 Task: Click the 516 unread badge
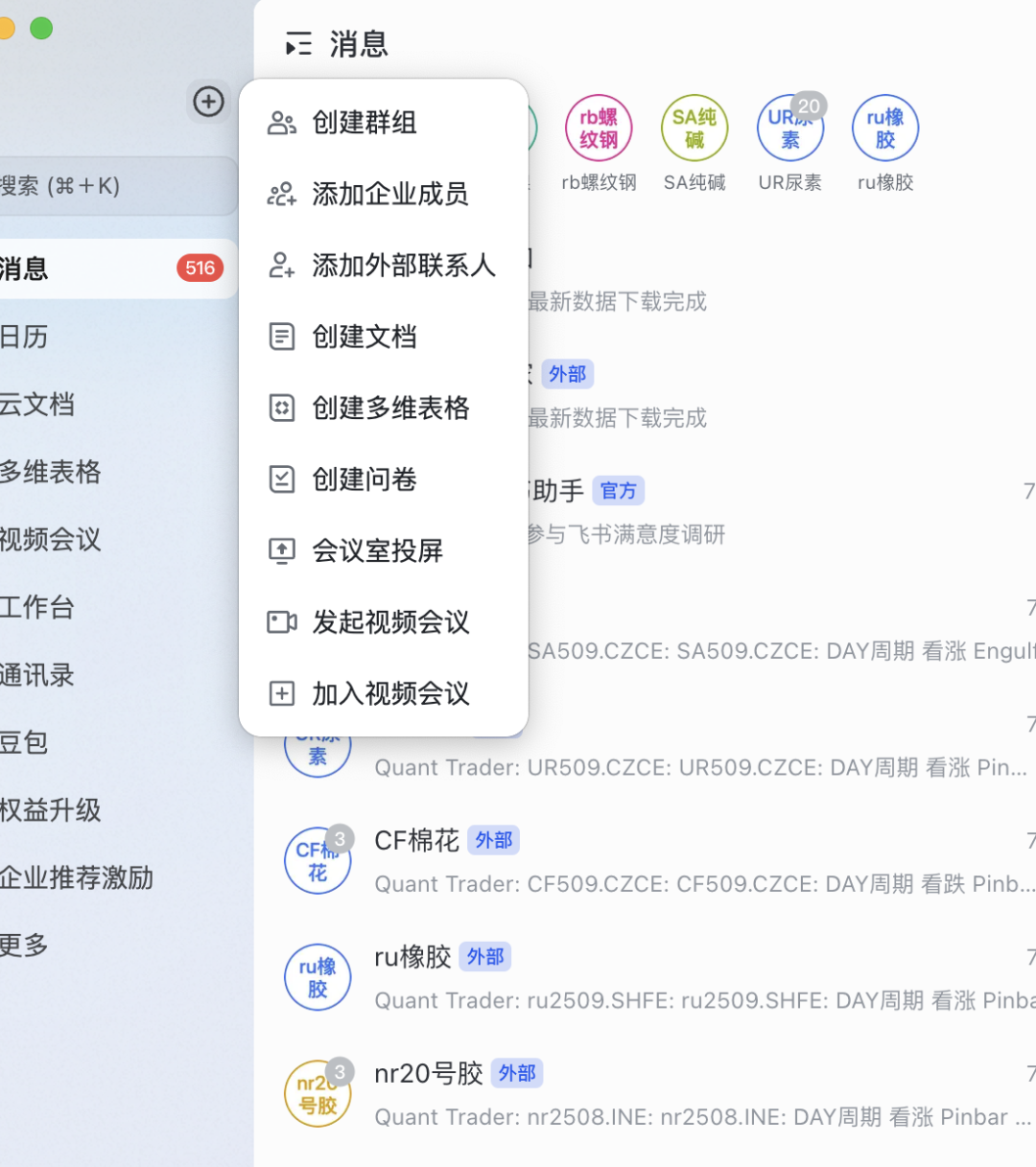tap(200, 268)
